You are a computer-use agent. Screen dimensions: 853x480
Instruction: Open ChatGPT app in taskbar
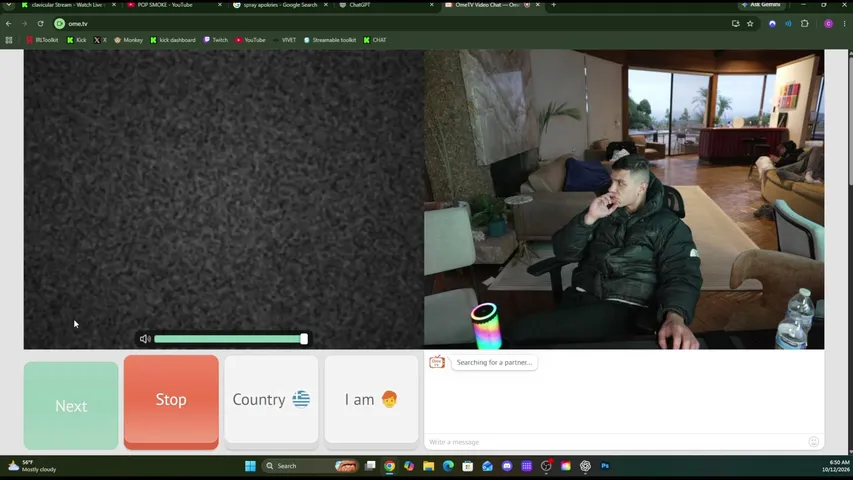(x=585, y=466)
